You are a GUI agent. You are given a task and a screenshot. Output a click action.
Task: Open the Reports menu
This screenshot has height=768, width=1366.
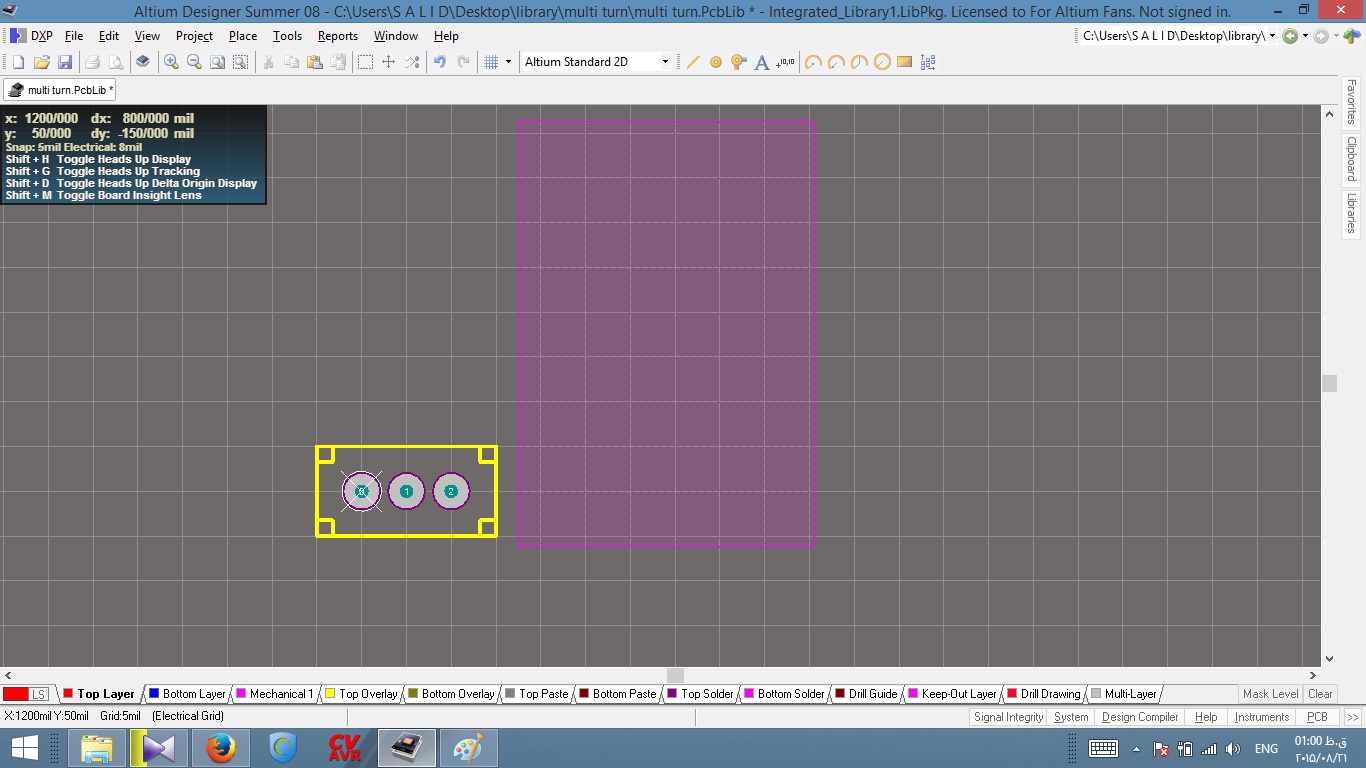337,36
